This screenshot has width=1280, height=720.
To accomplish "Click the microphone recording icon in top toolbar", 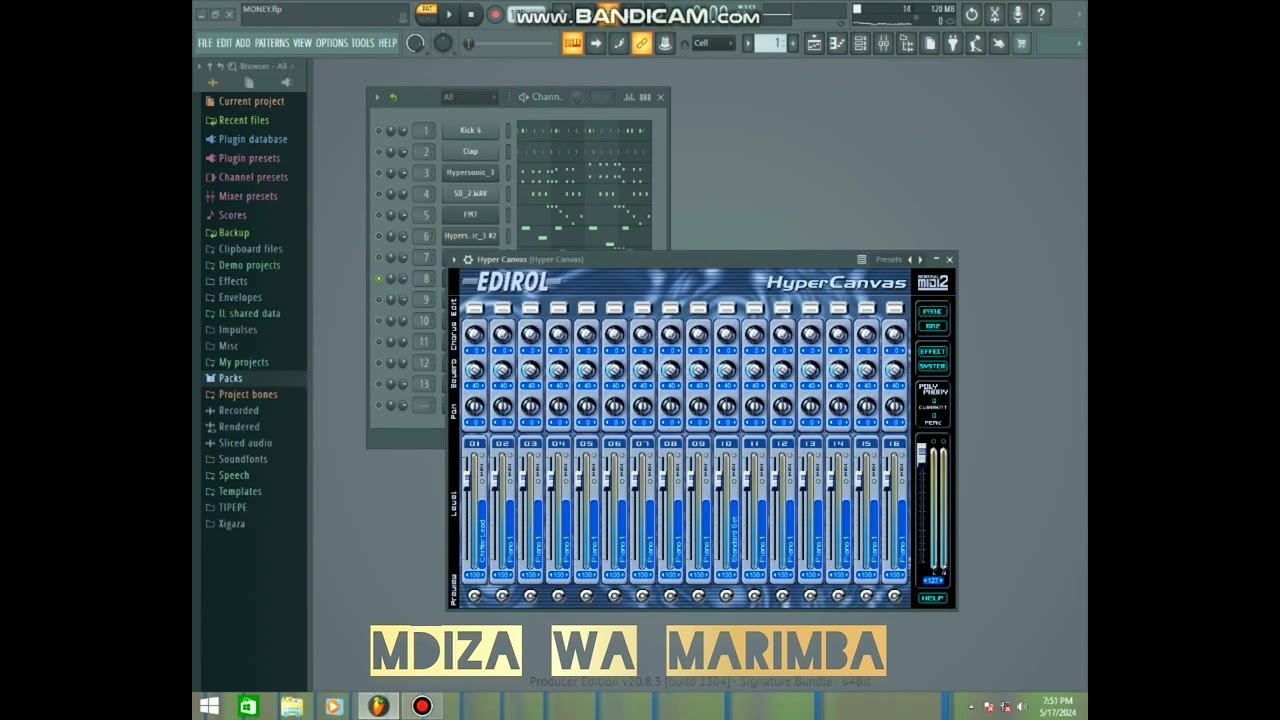I will pos(1018,14).
